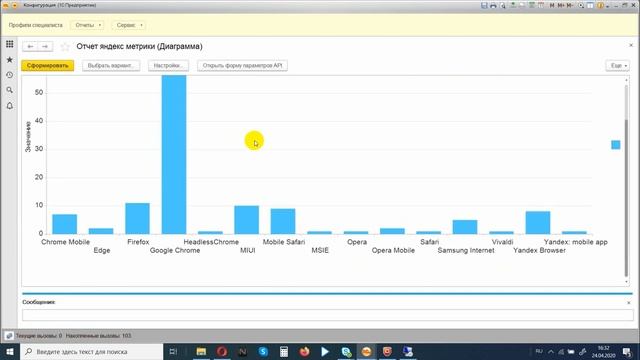Click scrollbar down arrow of chart

pos(626,282)
